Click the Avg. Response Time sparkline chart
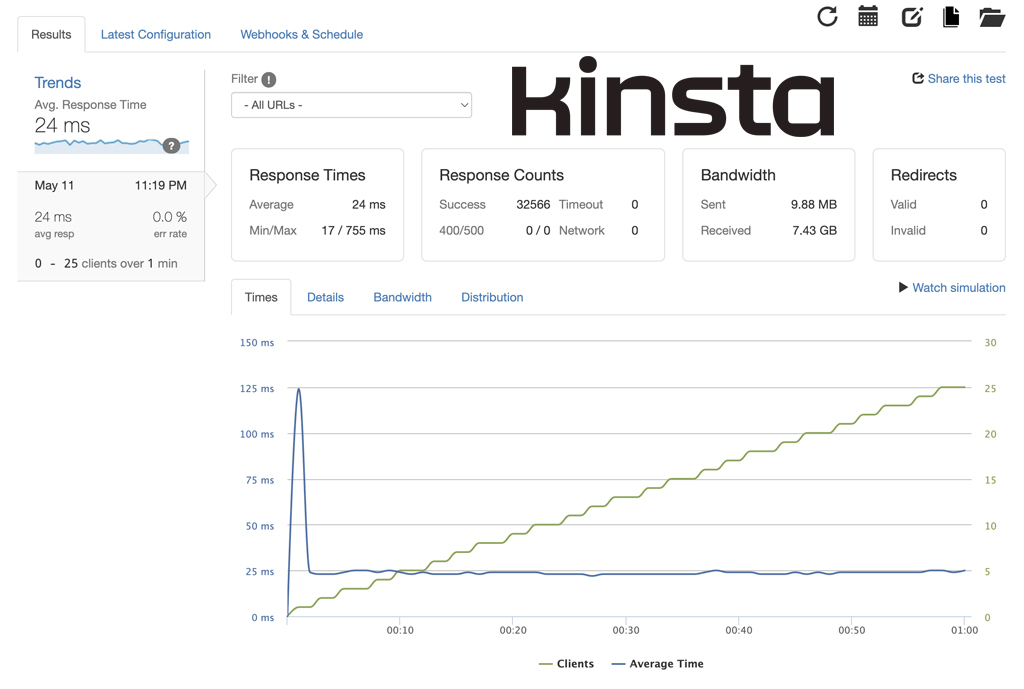 point(112,146)
